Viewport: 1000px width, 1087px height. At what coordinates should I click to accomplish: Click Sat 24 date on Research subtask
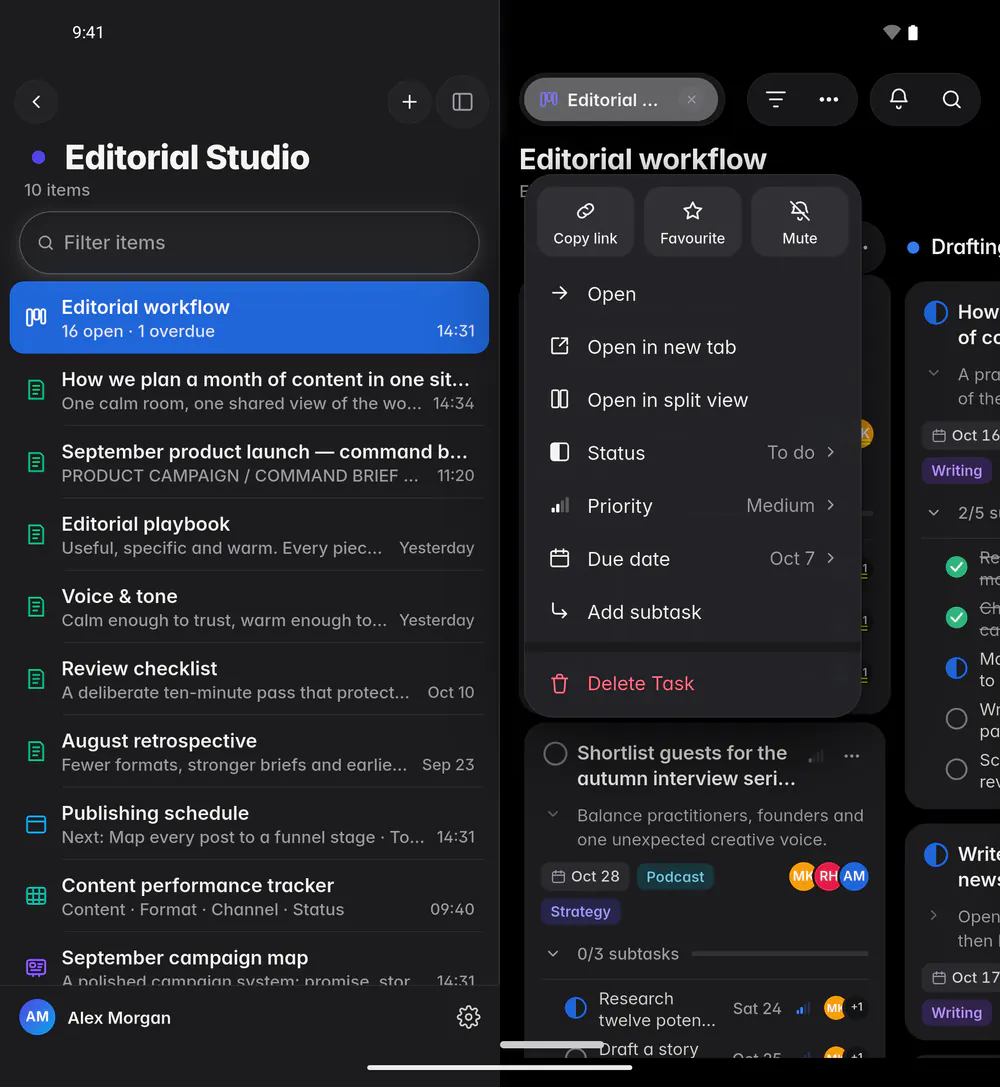tap(757, 1009)
